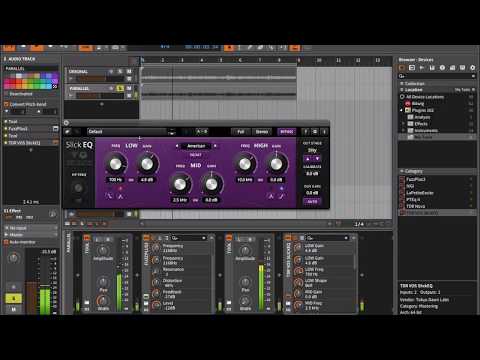Click the MID GAIN knob
The height and width of the screenshot is (360, 480).
point(211,184)
